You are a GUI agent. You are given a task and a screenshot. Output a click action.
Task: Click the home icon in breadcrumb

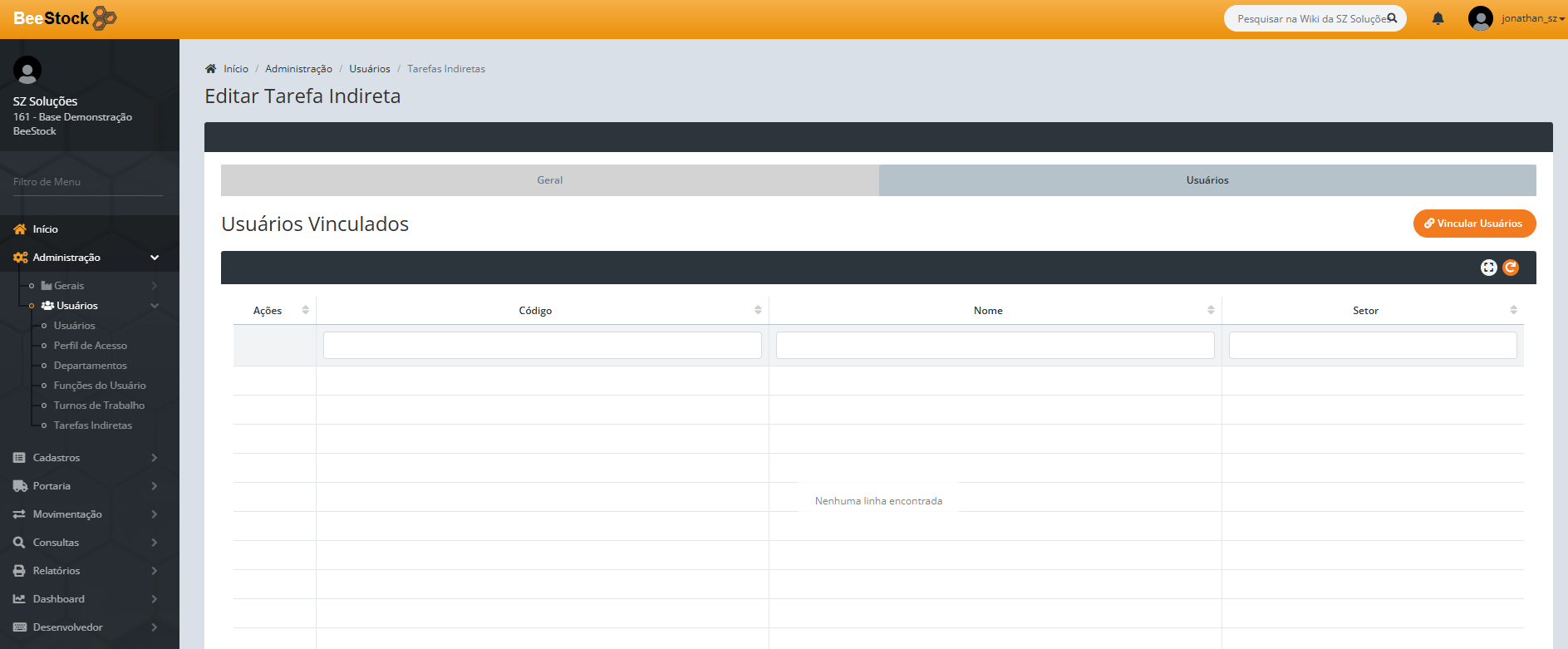(211, 69)
